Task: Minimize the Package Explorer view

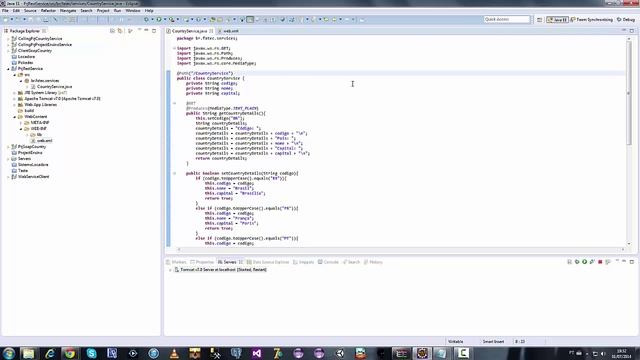Action: [147, 31]
